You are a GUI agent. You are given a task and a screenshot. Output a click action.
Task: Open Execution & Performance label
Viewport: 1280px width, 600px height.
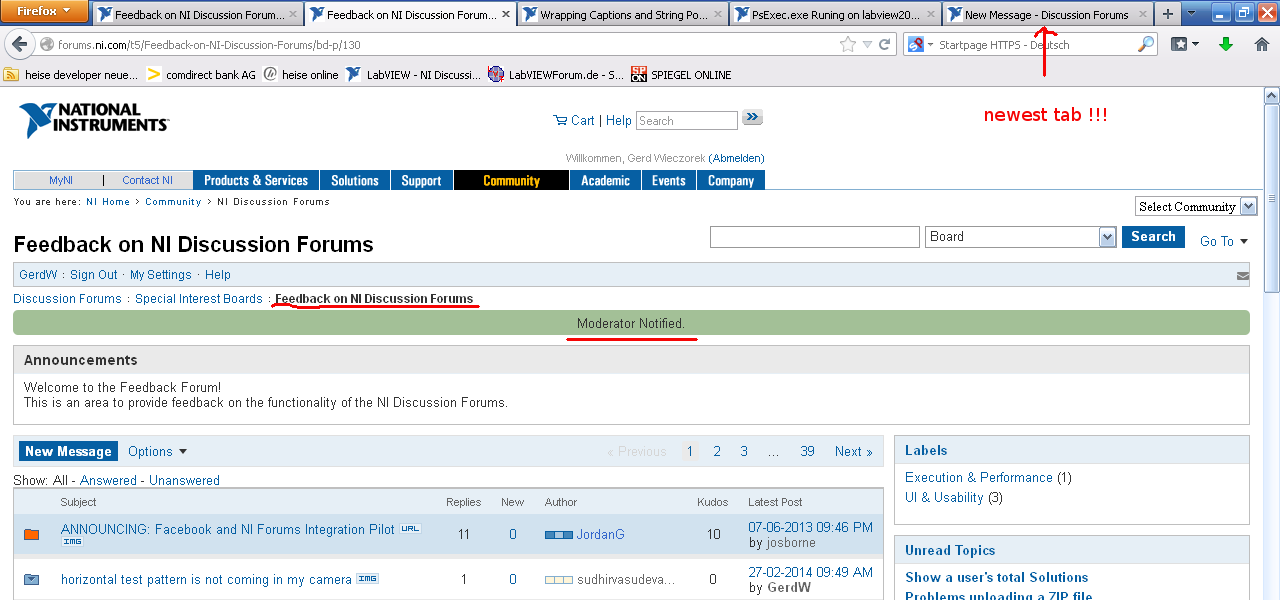(979, 478)
